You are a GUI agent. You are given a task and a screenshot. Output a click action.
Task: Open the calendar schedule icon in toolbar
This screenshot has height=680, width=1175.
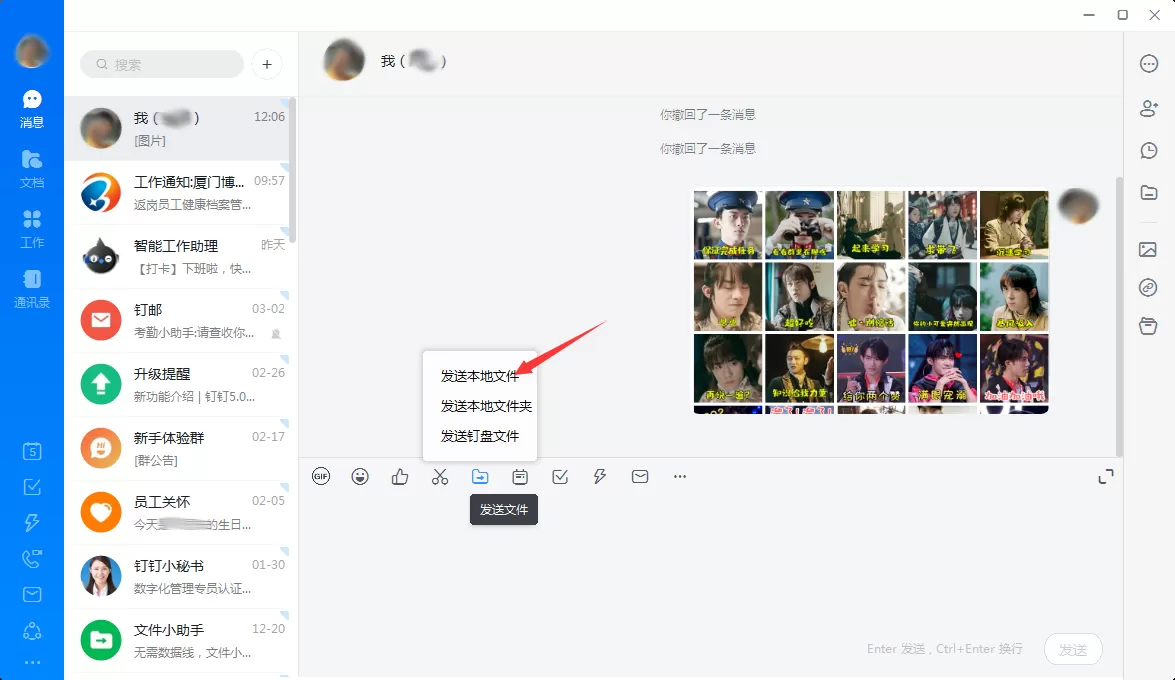point(520,476)
